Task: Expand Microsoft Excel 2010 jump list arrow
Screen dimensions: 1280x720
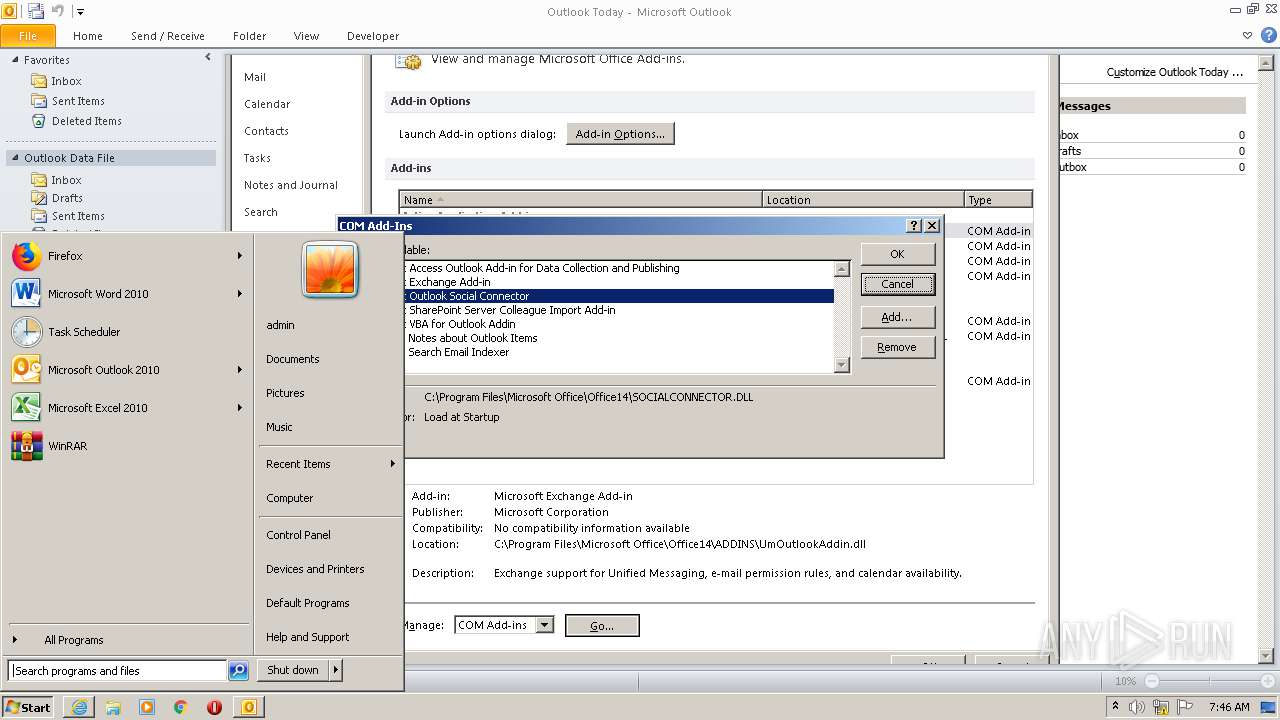Action: point(240,408)
